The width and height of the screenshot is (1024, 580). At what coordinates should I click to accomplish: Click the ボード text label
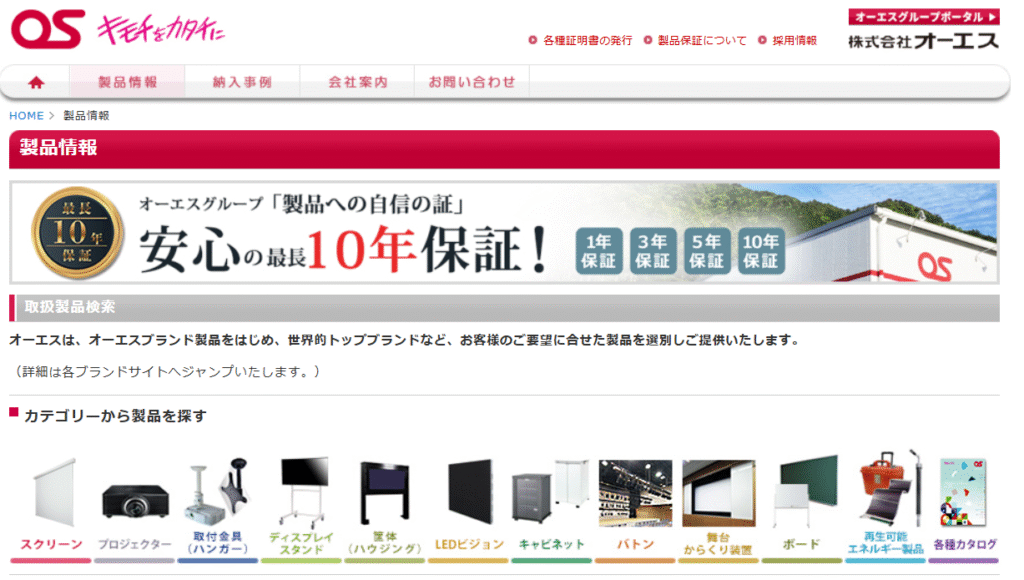pyautogui.click(x=801, y=545)
